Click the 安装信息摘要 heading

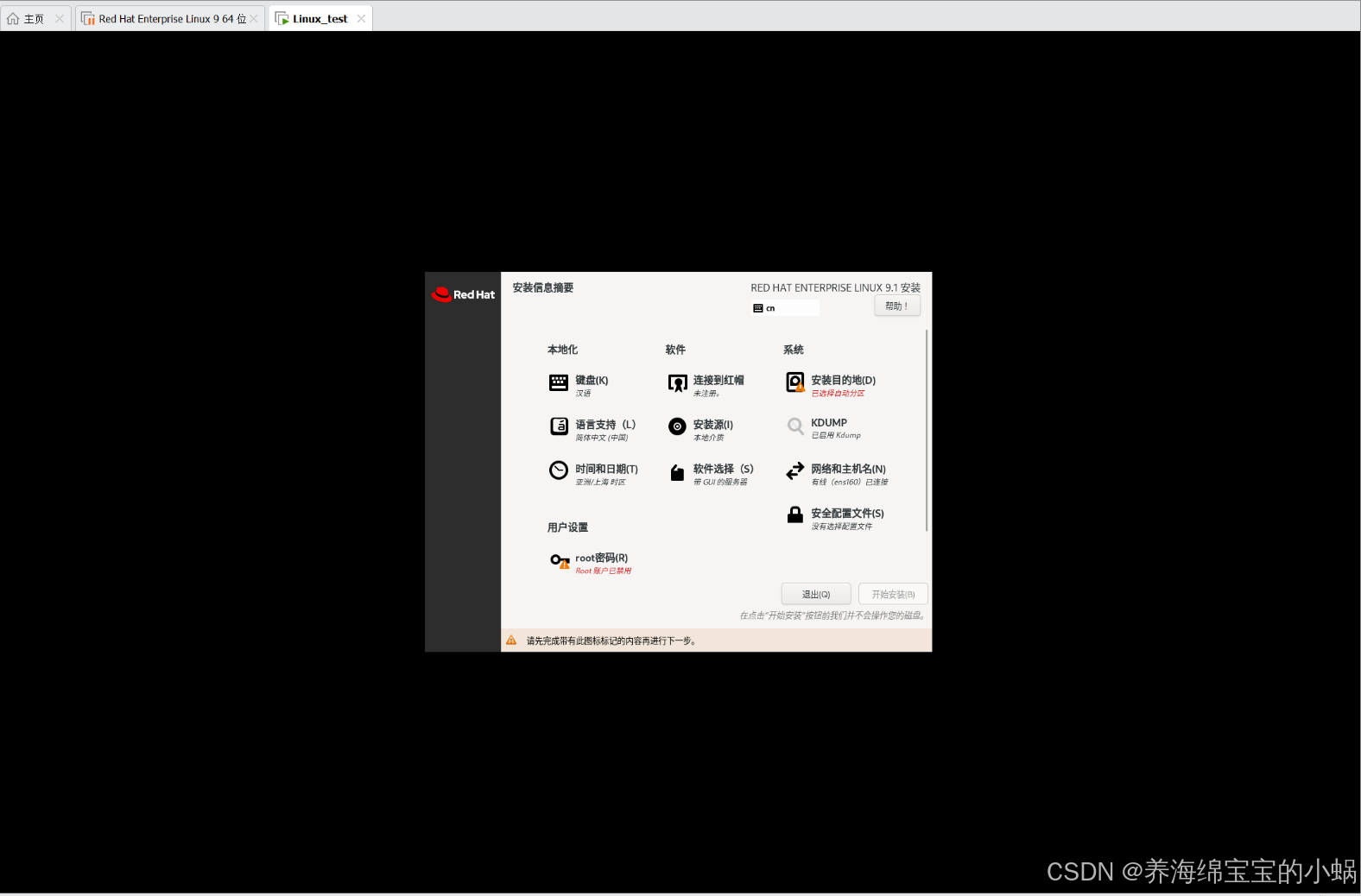click(x=543, y=288)
